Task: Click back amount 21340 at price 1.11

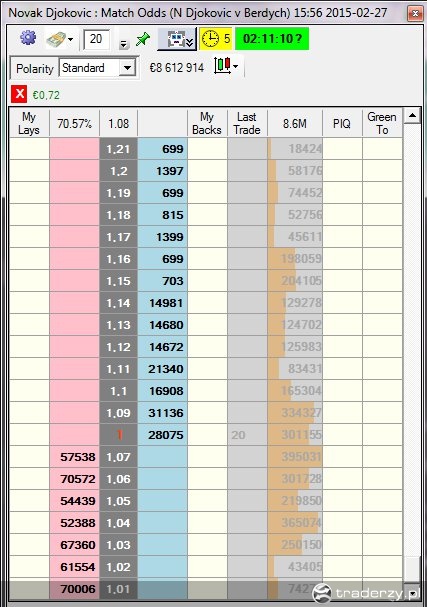Action: (163, 369)
